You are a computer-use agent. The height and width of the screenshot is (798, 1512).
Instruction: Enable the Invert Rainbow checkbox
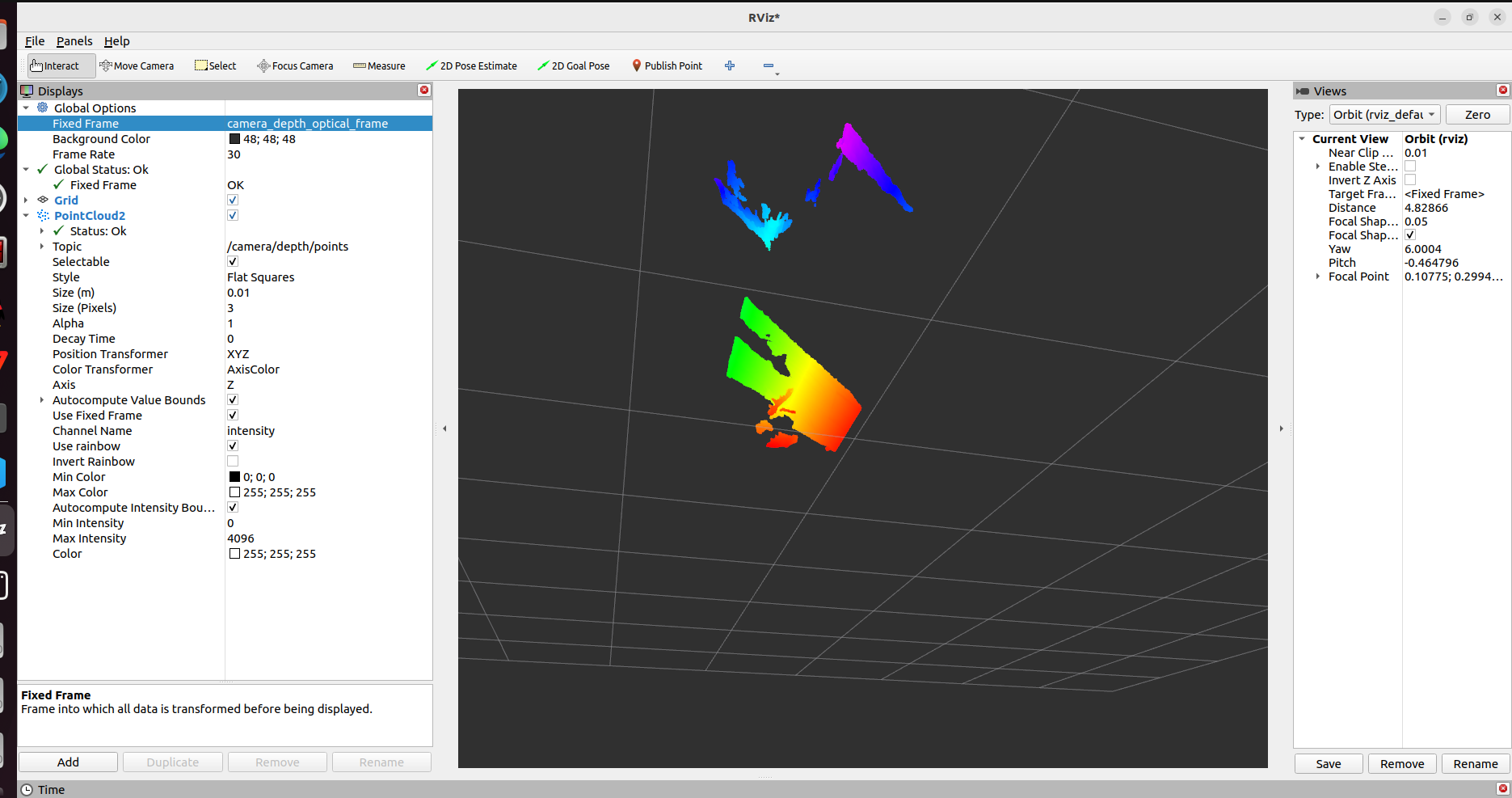coord(233,461)
